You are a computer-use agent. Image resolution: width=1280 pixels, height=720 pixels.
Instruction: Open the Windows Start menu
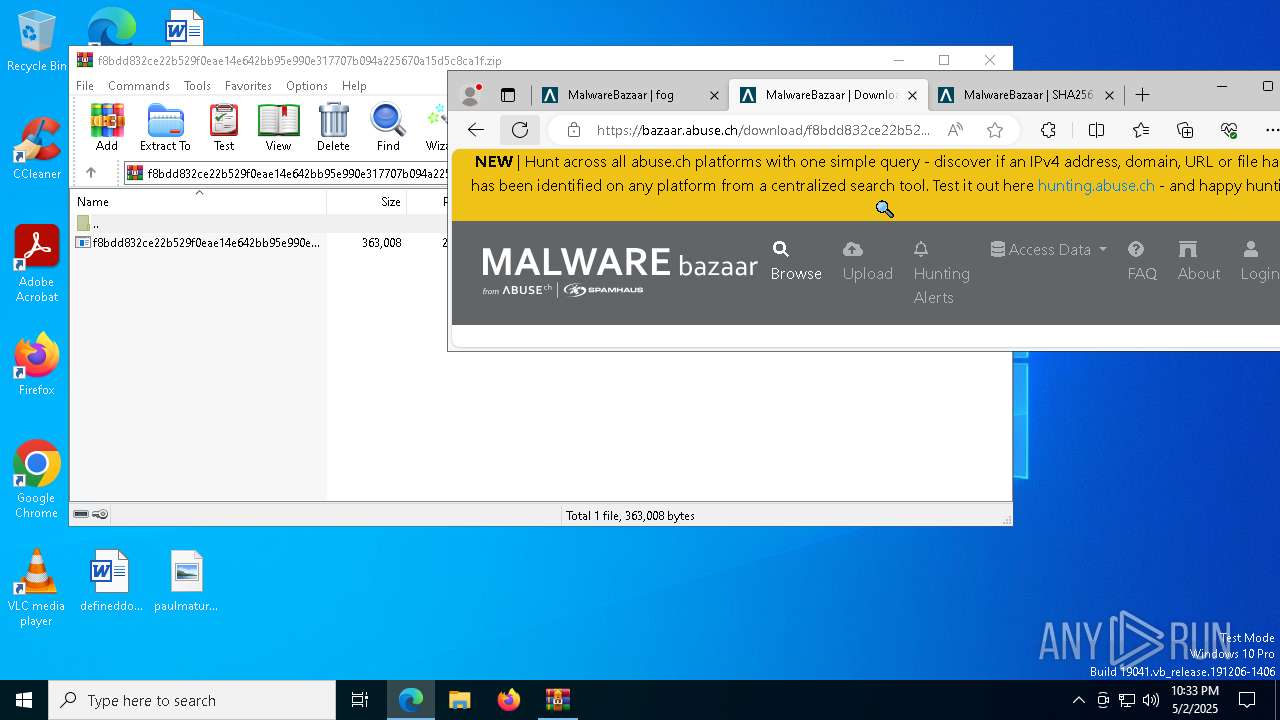click(24, 700)
